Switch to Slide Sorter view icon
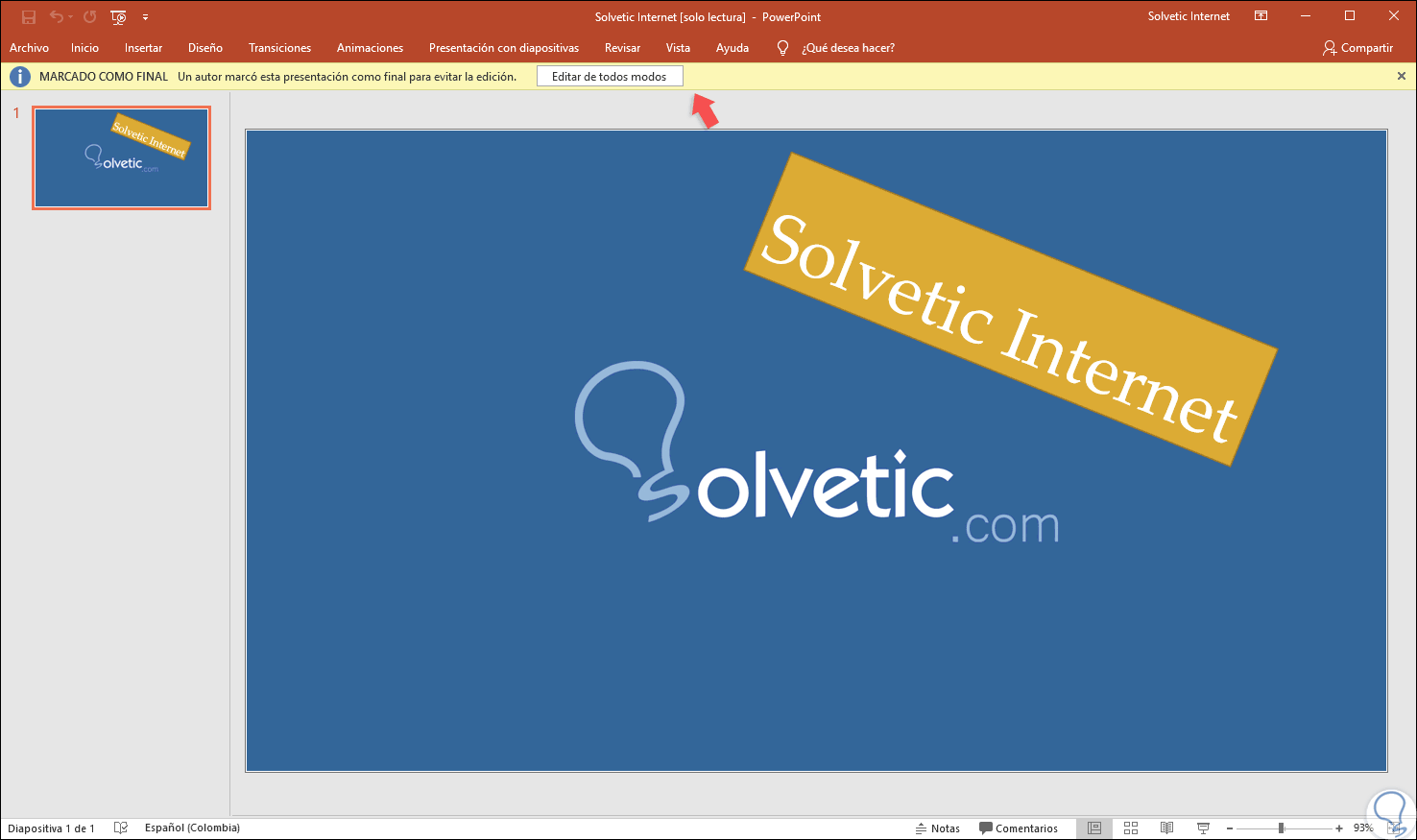Image resolution: width=1417 pixels, height=840 pixels. point(1131,828)
